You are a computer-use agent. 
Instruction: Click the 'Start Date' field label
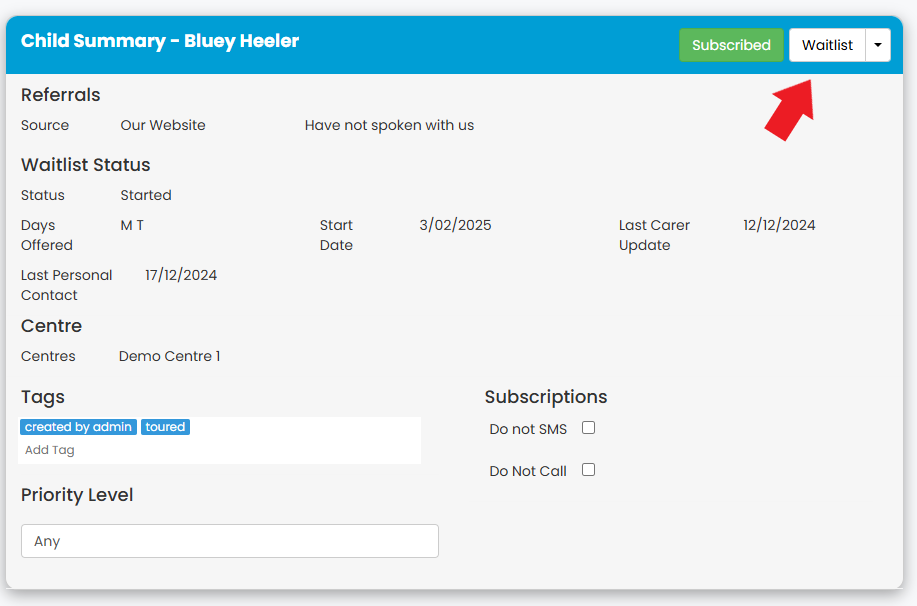click(336, 235)
